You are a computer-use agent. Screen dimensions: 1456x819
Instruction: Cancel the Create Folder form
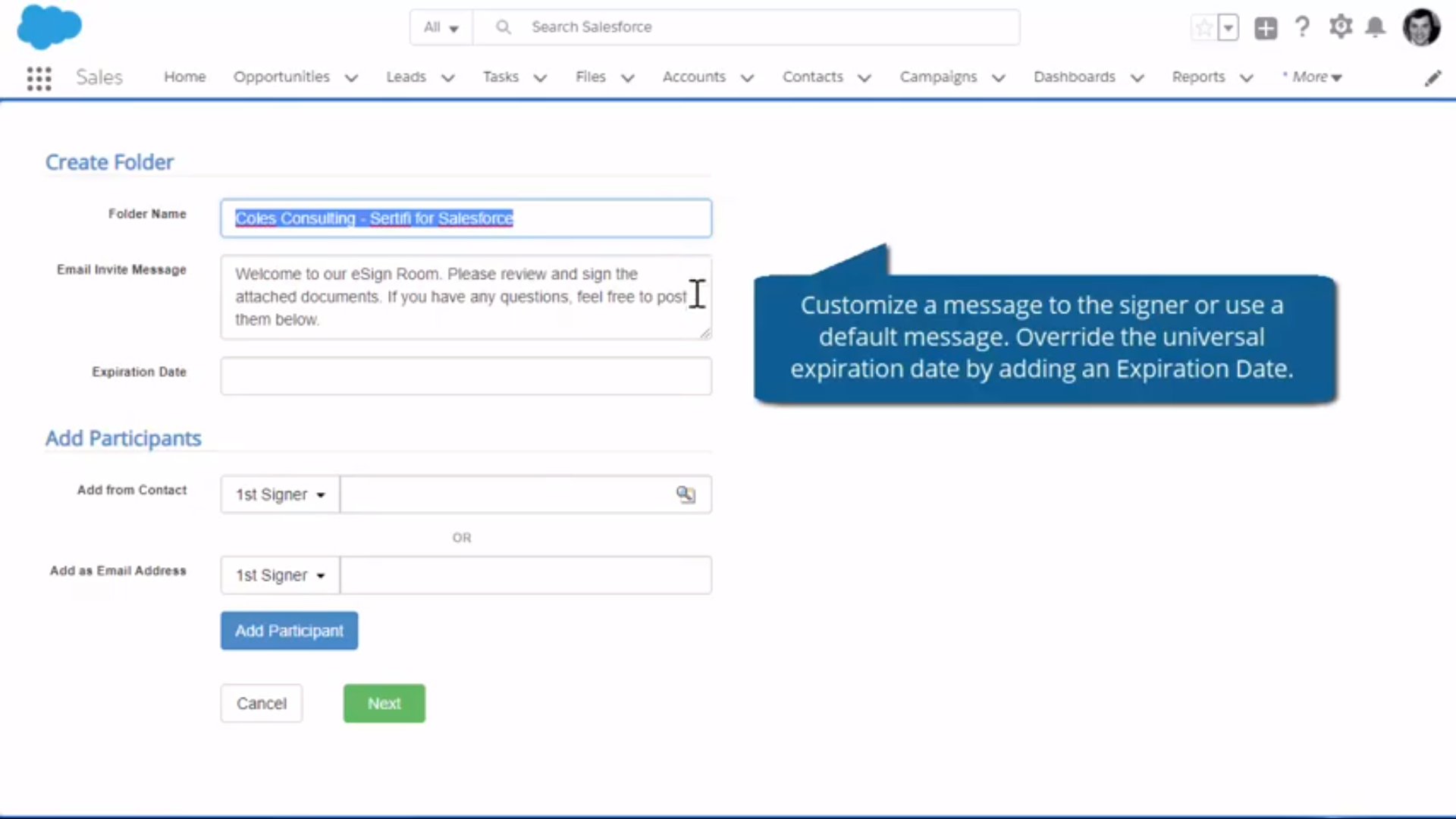(x=261, y=703)
